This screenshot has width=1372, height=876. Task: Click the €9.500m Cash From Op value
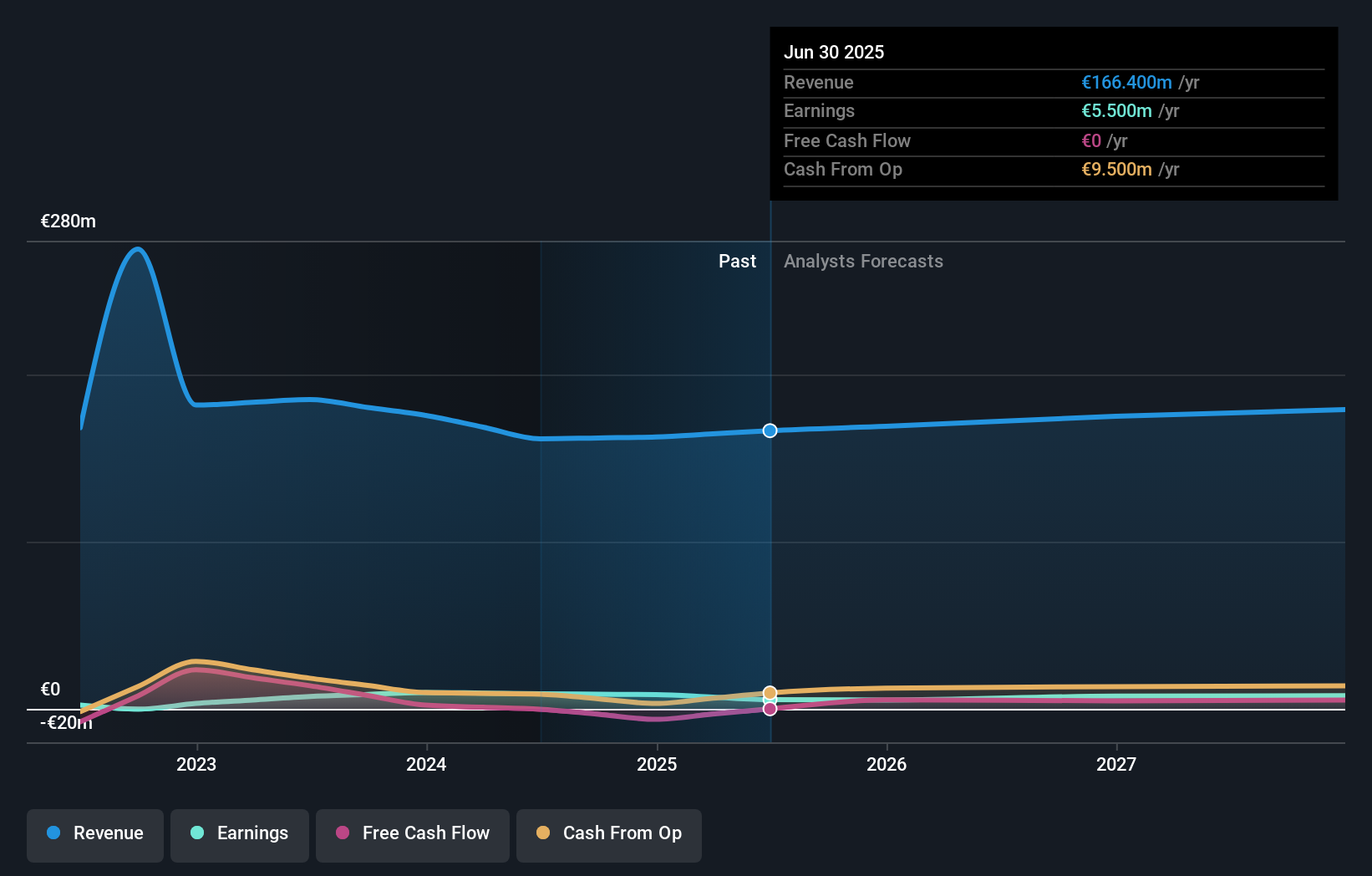click(1116, 170)
